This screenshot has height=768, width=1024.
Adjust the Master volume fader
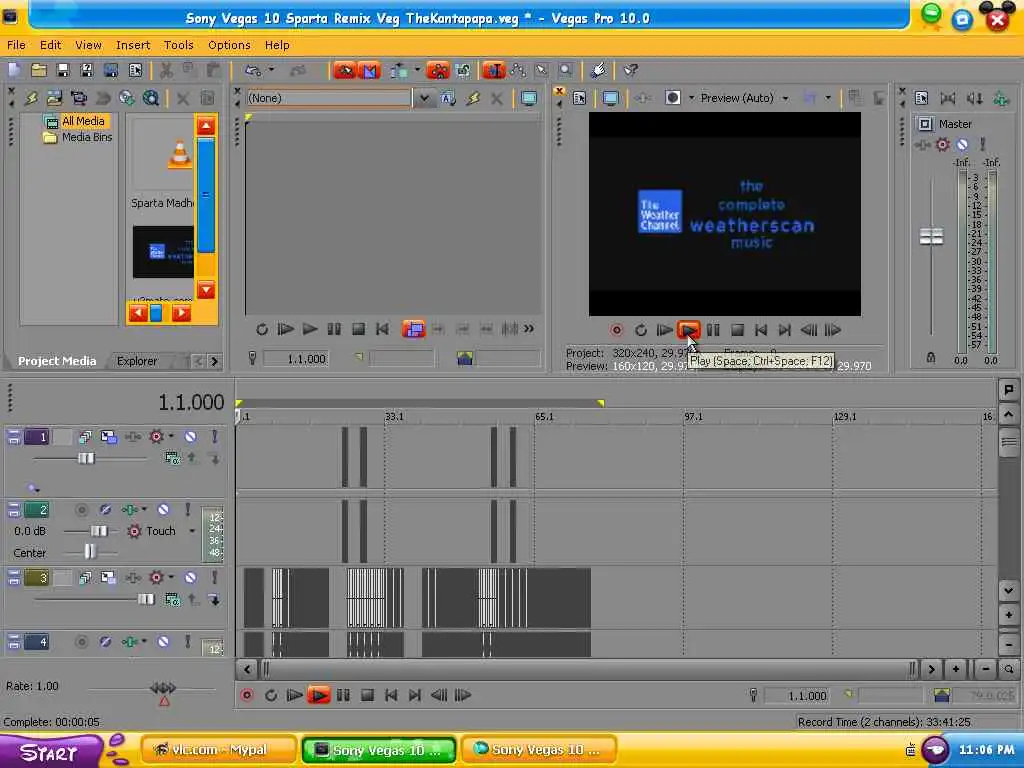(x=931, y=236)
